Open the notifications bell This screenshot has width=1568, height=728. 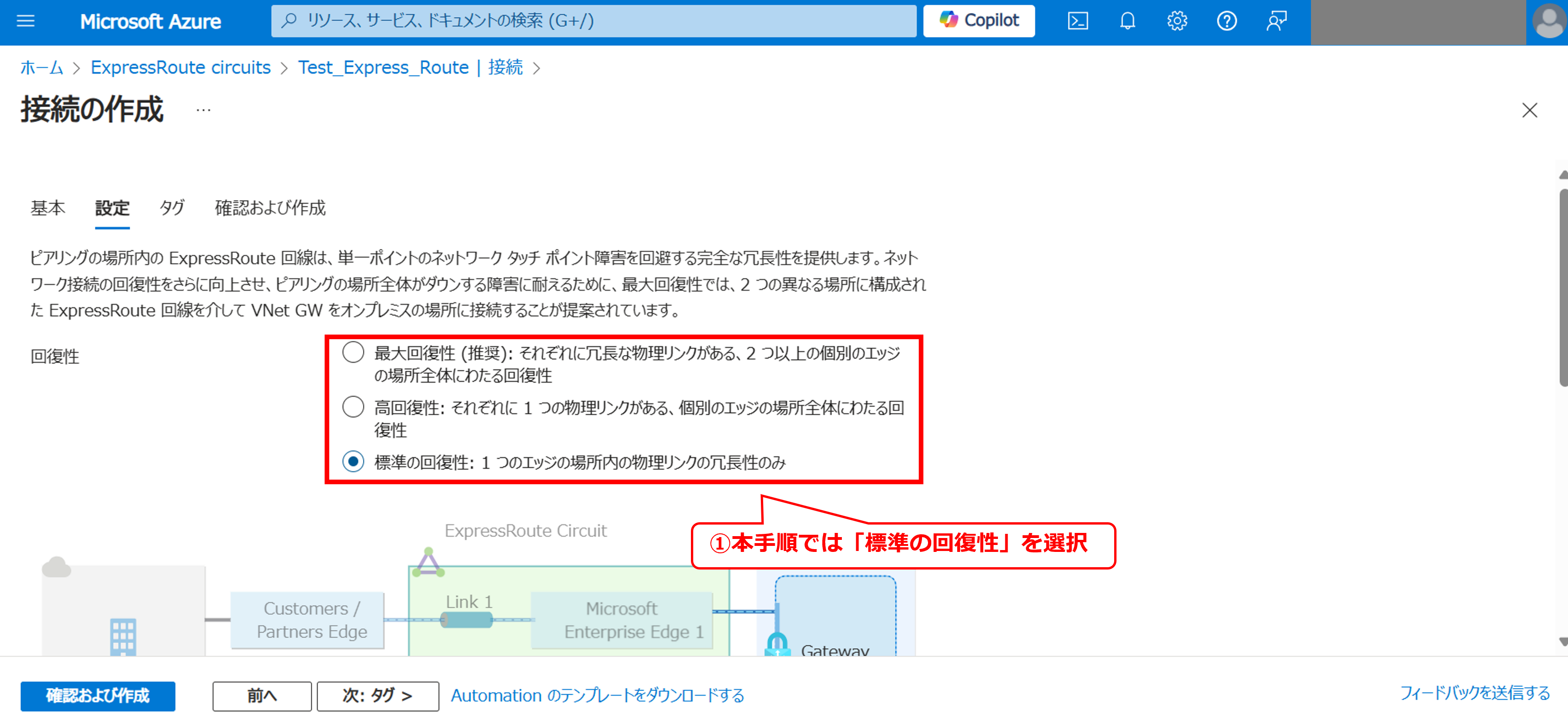tap(1127, 21)
